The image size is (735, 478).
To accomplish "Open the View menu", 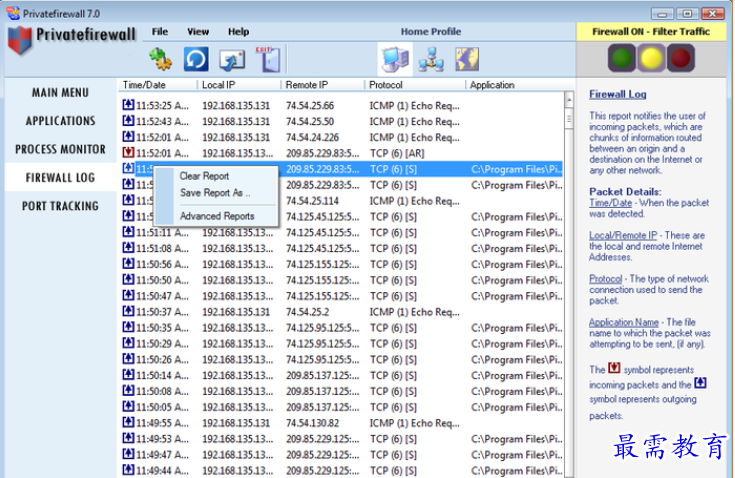I will point(198,31).
